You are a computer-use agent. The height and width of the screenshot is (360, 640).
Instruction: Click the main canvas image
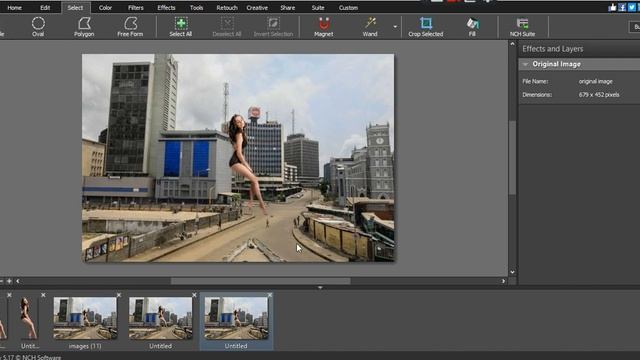coord(238,158)
